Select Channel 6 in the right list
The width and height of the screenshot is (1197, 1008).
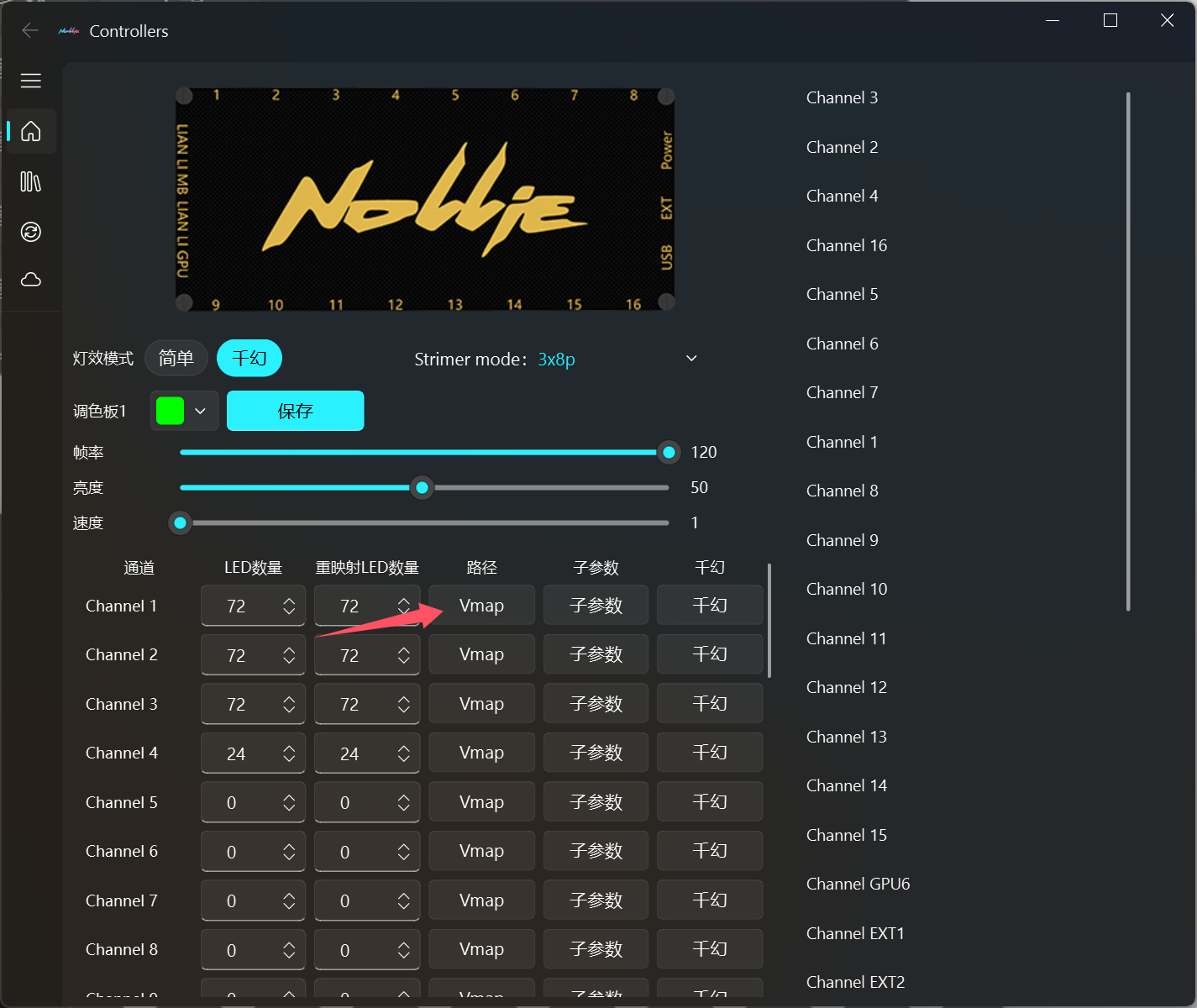(843, 344)
